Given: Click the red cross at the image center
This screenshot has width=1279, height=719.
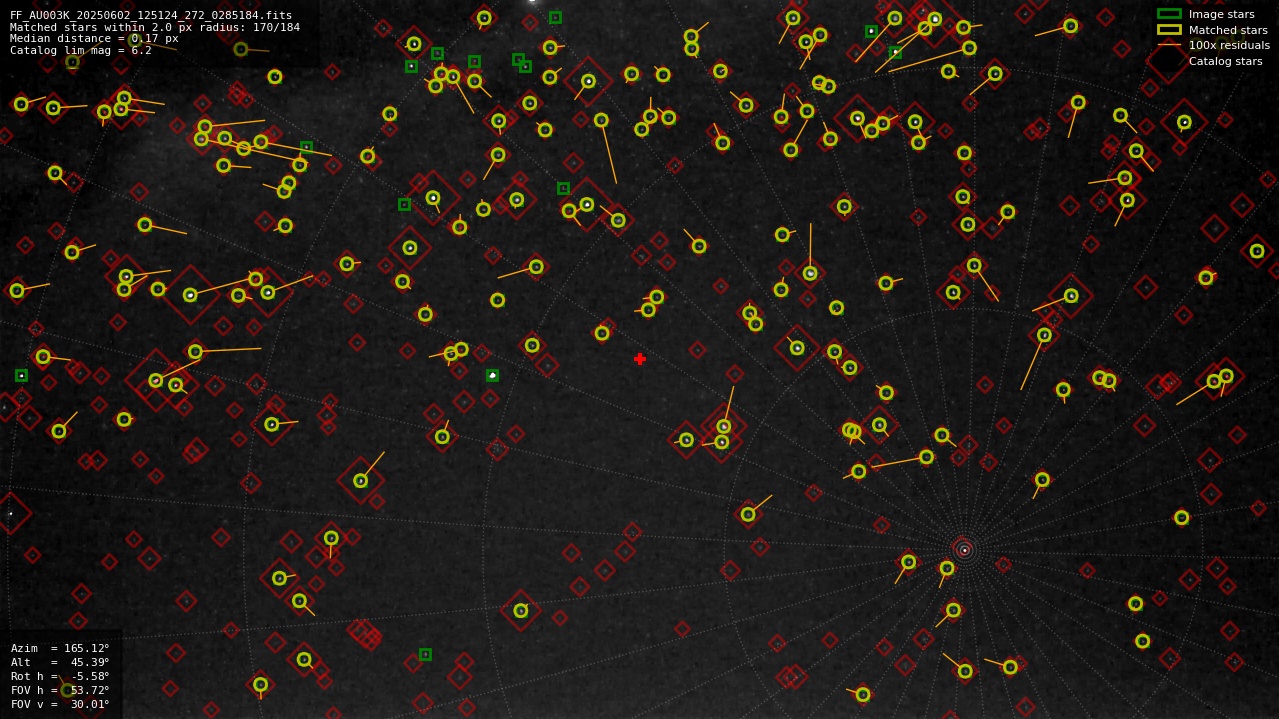Looking at the screenshot, I should click(x=640, y=359).
